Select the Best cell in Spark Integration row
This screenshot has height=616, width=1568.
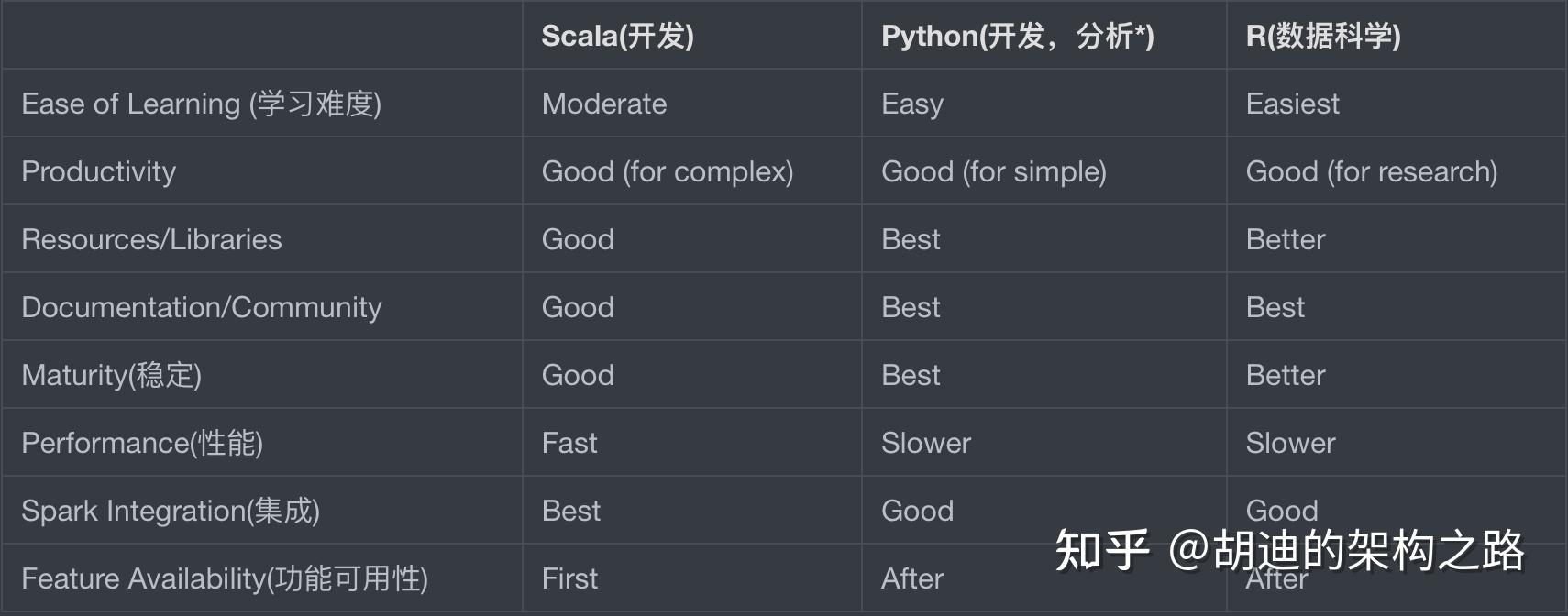click(x=571, y=511)
